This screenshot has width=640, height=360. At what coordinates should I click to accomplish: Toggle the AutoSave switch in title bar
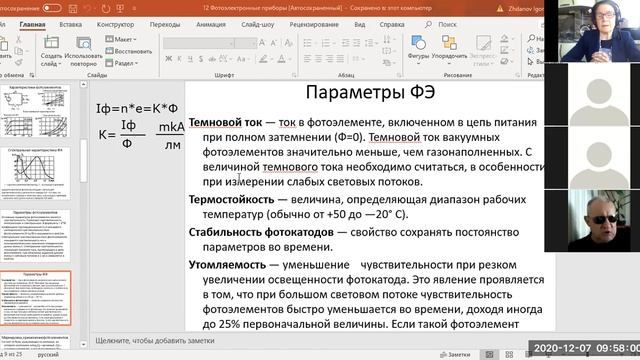click(51, 8)
